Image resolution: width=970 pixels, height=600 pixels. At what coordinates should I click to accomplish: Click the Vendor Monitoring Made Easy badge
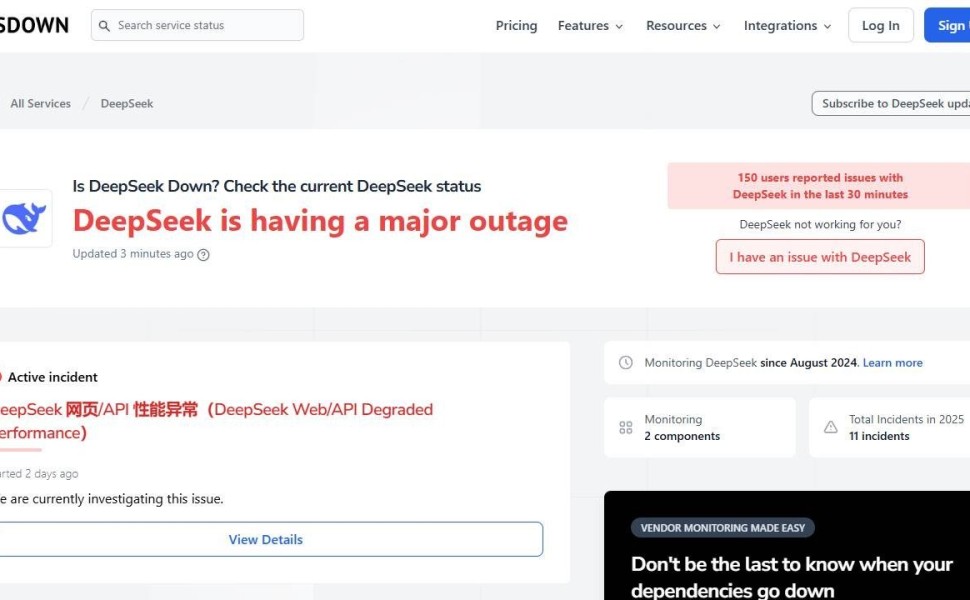point(723,528)
